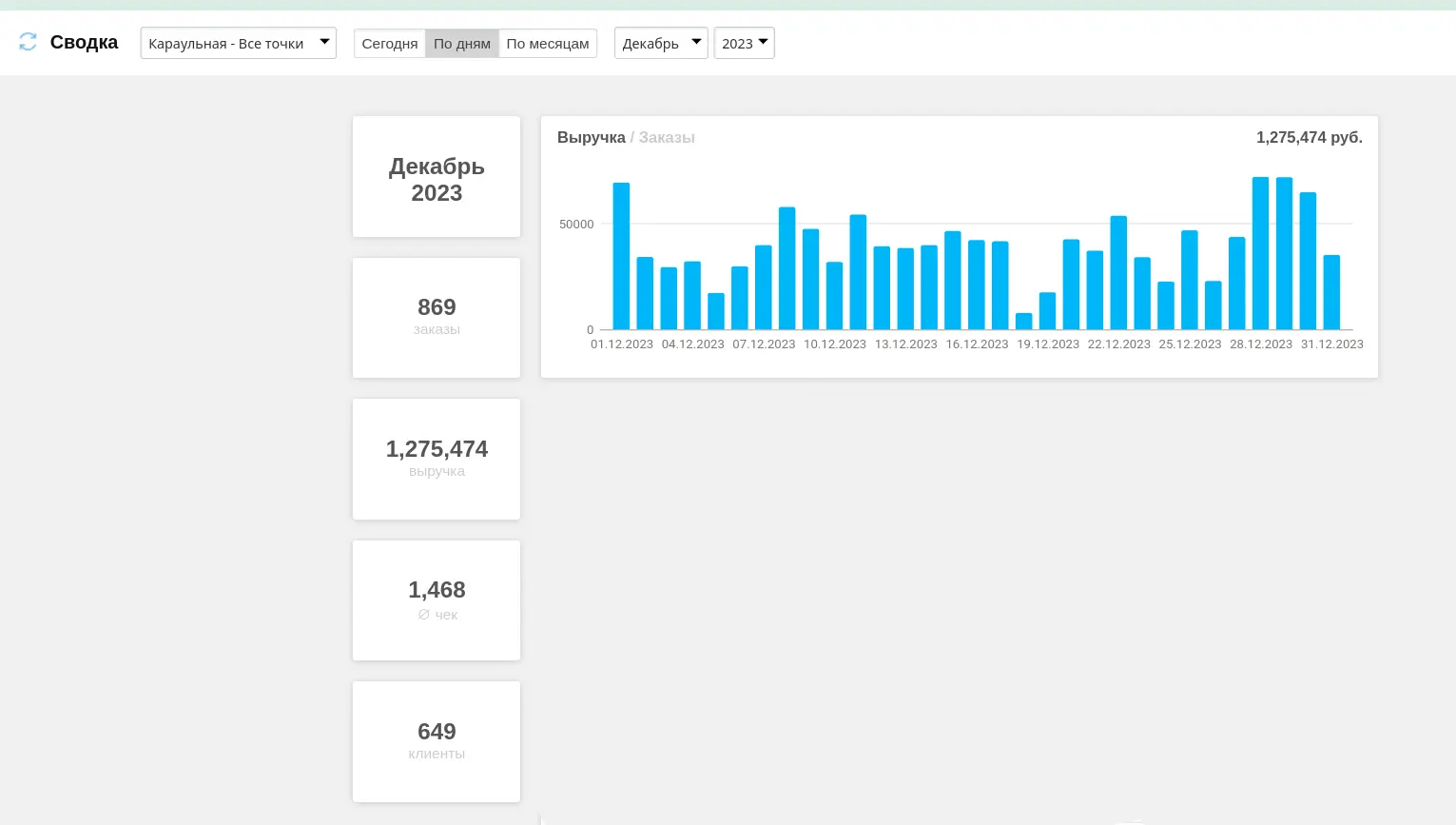The image size is (1456, 825).
Task: Click the Декабрь 2023 header card
Action: [x=437, y=177]
